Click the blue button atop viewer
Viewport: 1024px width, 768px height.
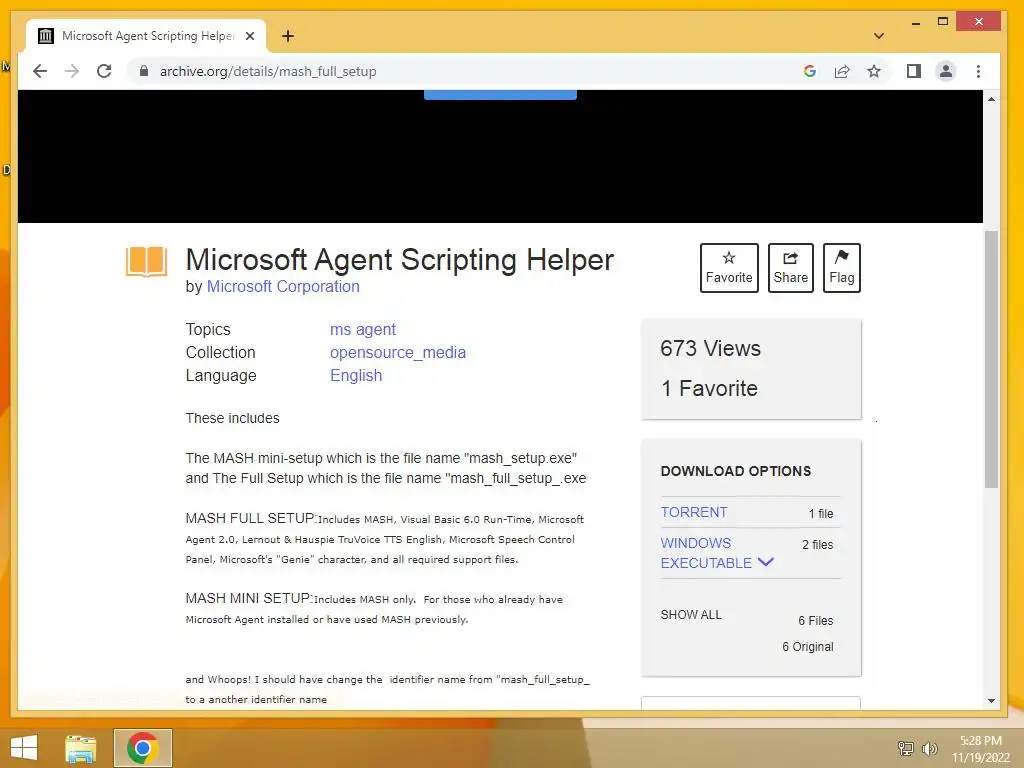(x=500, y=95)
